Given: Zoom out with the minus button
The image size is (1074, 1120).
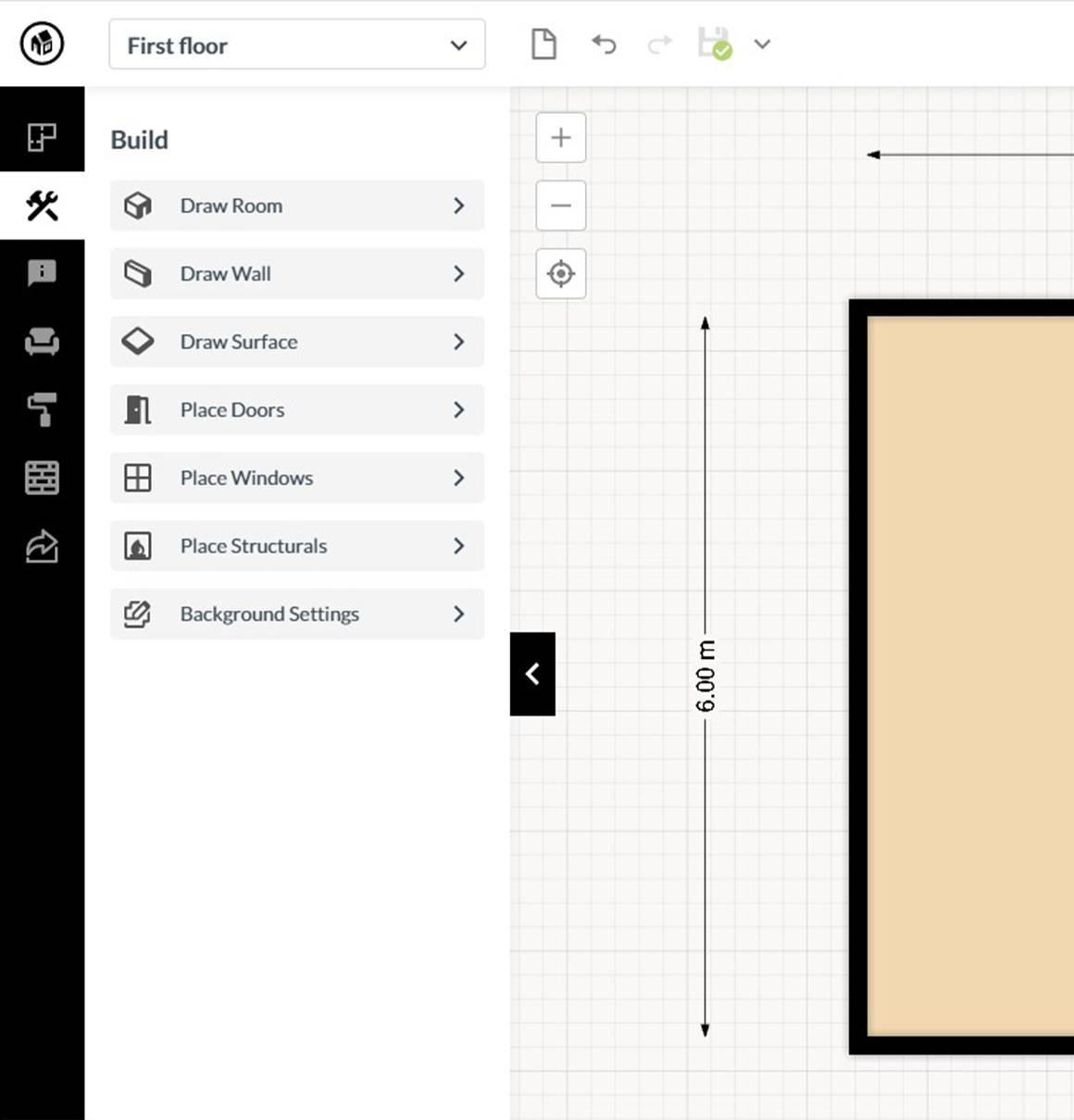Looking at the screenshot, I should (561, 205).
